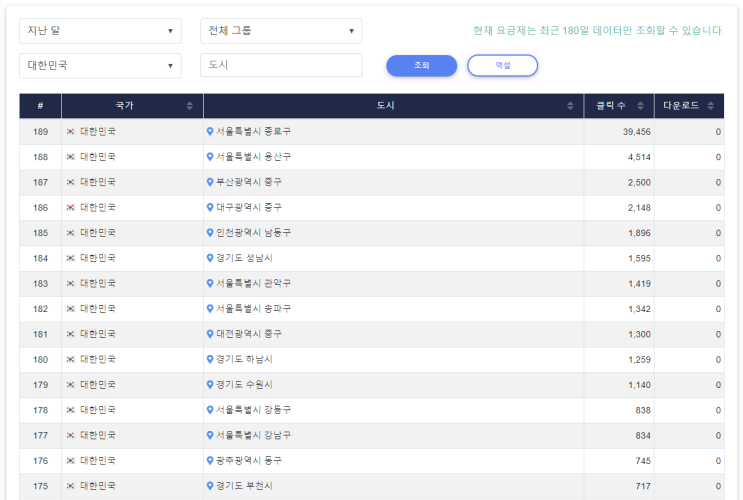
Task: Select the click count 1,419
Action: (639, 284)
